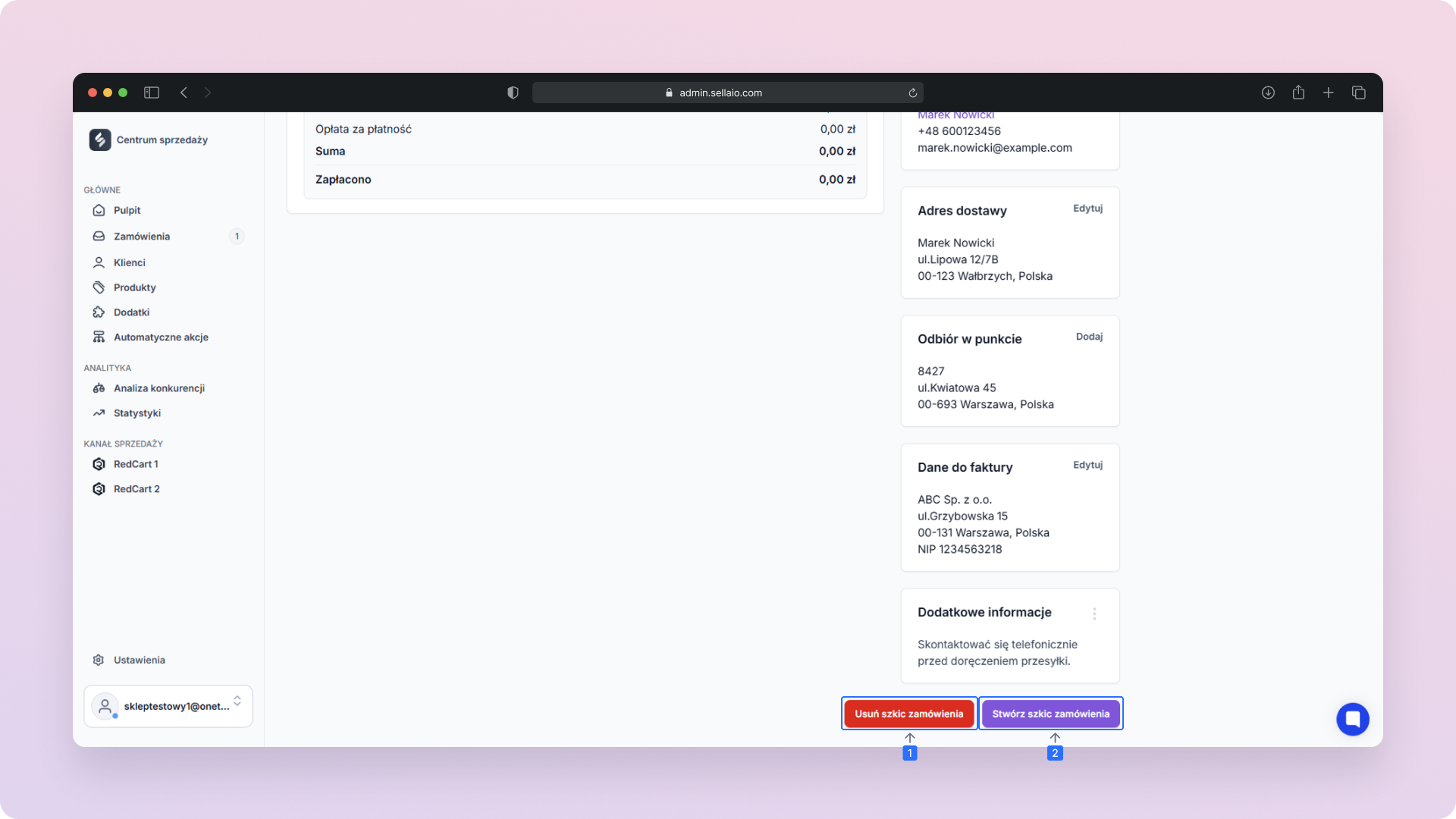1456x819 pixels.
Task: Open Safari downloads icon
Action: 1268,93
